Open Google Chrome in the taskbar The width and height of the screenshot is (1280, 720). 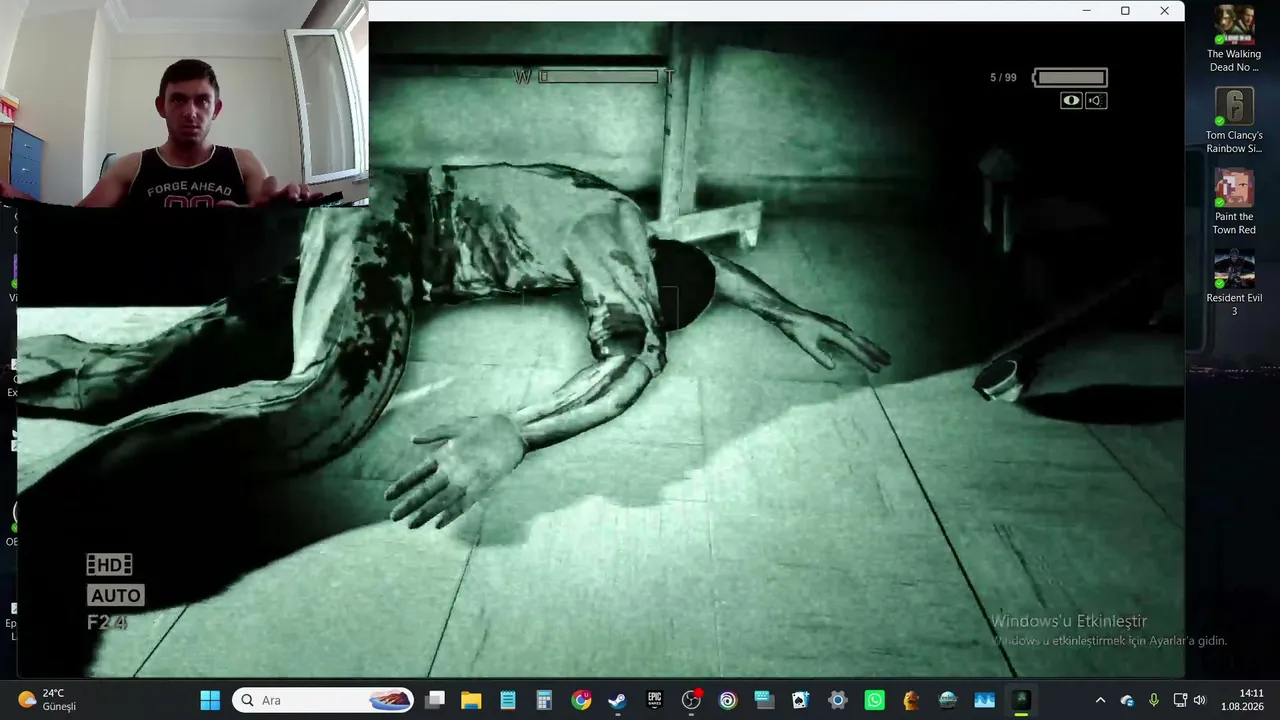pos(581,700)
